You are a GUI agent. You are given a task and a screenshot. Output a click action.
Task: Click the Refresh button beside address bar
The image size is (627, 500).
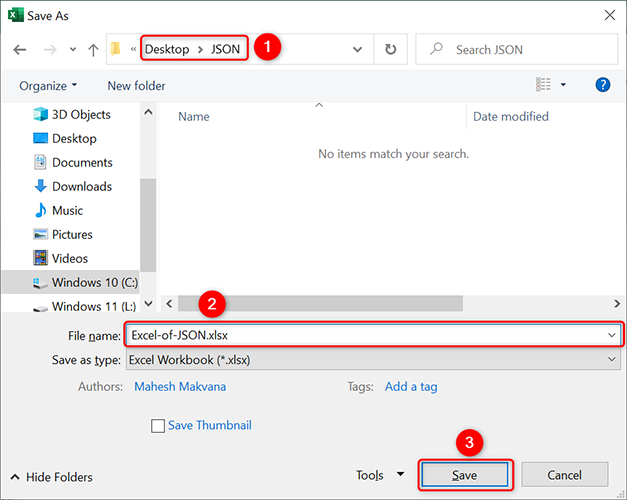point(390,49)
